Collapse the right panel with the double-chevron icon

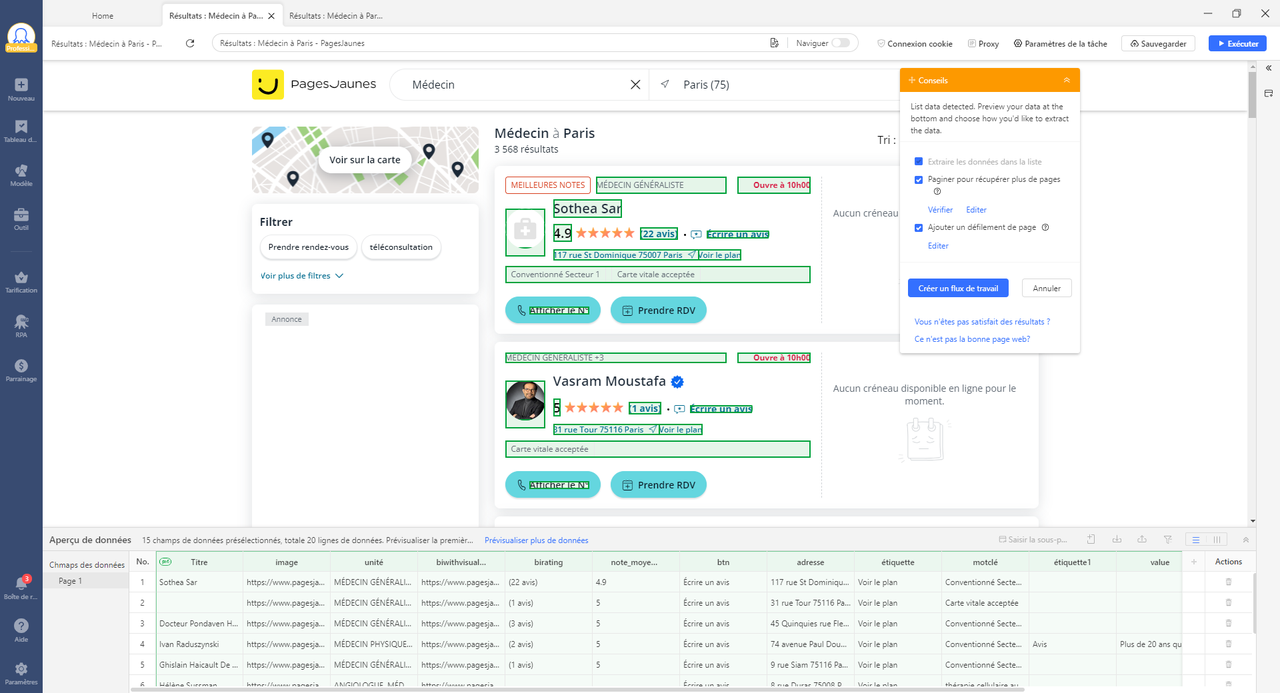pyautogui.click(x=1268, y=69)
